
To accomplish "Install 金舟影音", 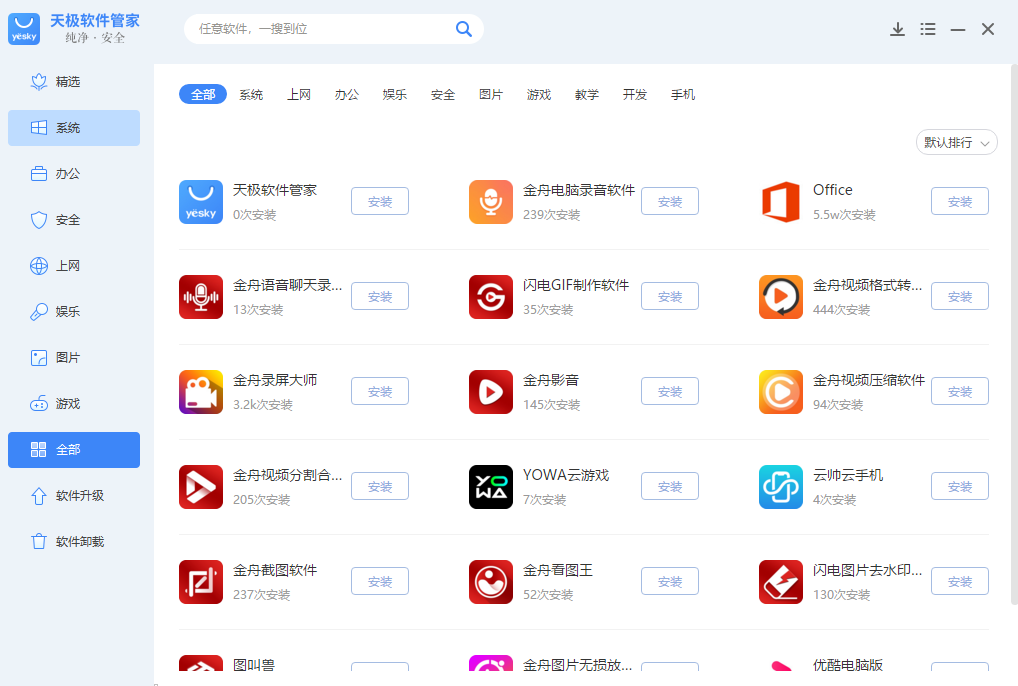I will (x=670, y=391).
